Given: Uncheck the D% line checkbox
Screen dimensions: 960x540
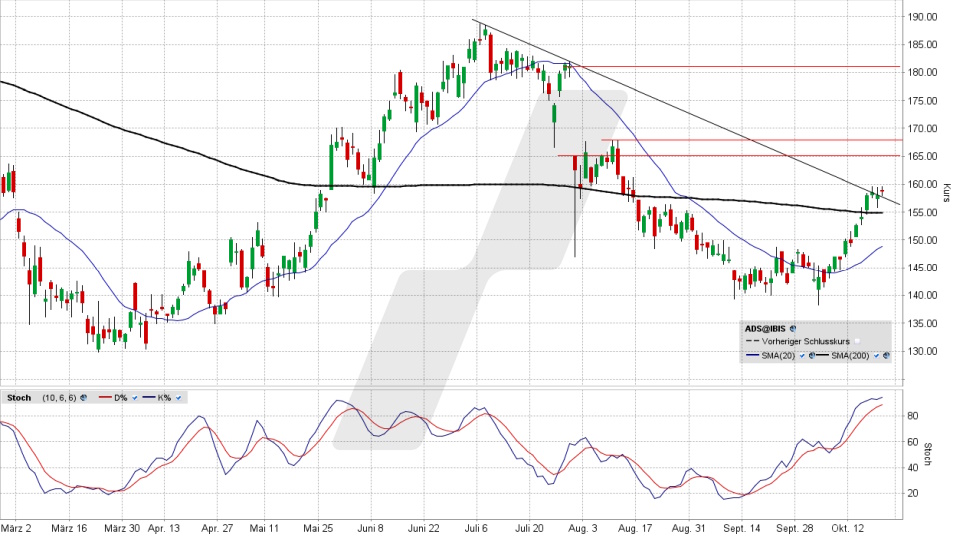Looking at the screenshot, I should (135, 398).
